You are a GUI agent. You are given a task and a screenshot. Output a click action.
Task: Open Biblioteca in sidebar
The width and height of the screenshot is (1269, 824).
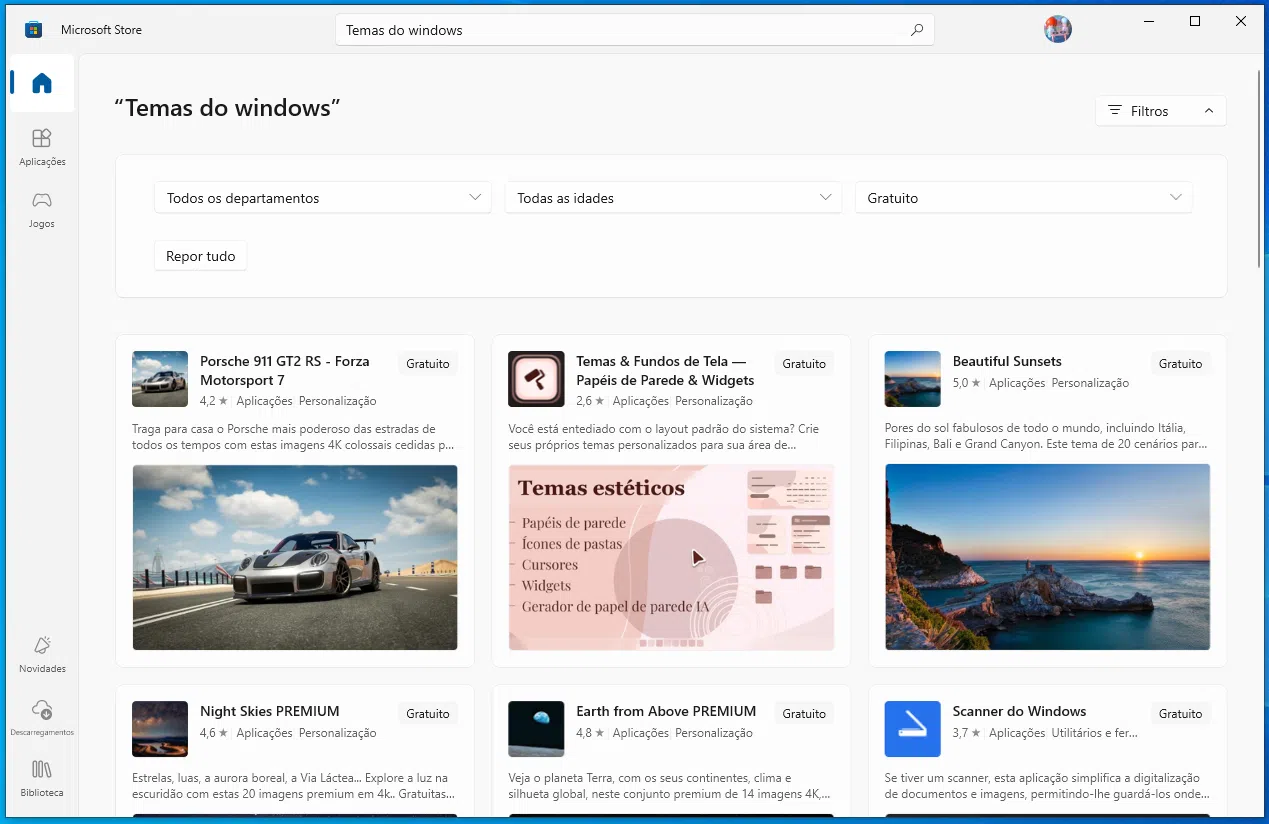point(42,778)
